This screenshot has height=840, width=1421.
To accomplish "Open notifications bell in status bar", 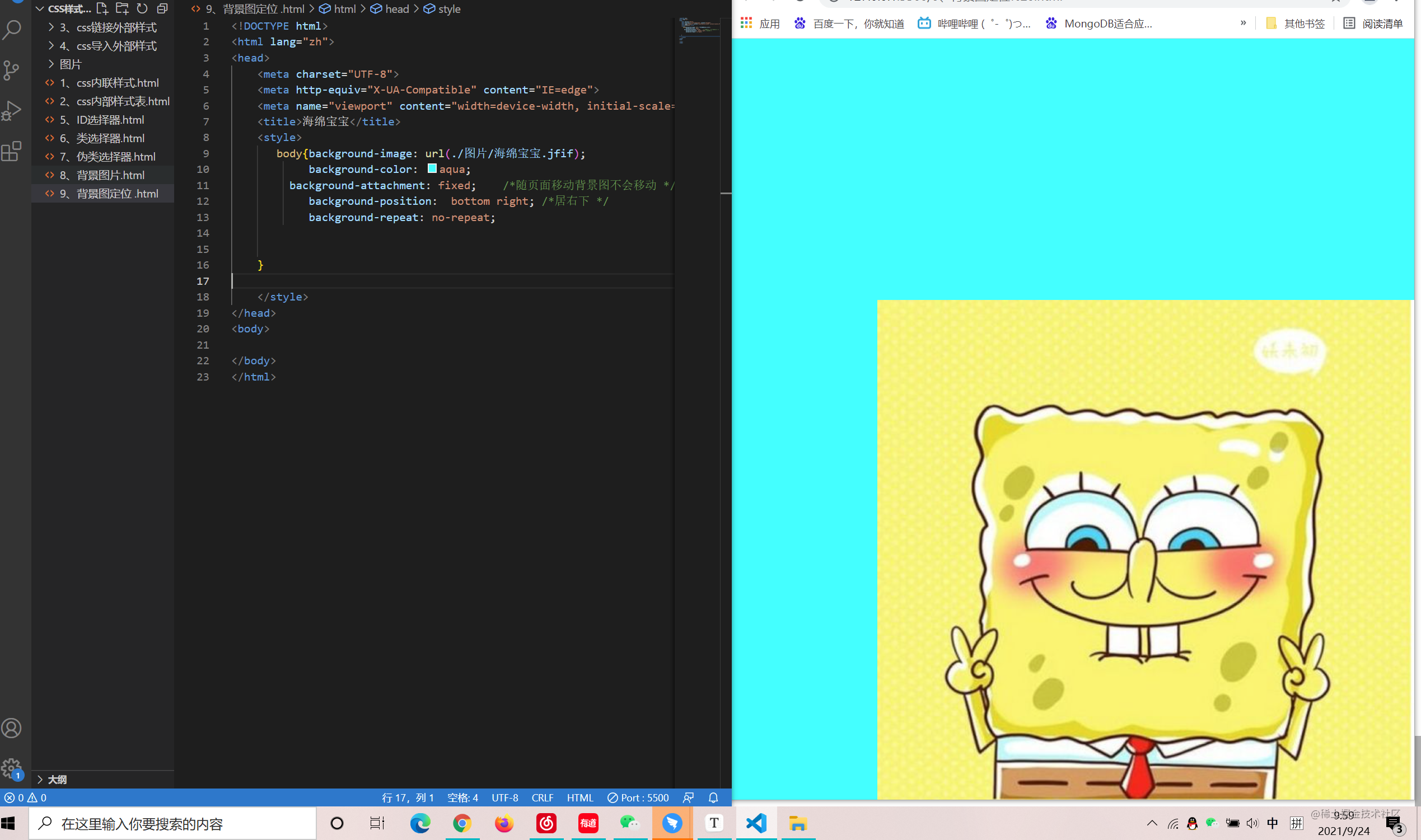I will tap(713, 797).
